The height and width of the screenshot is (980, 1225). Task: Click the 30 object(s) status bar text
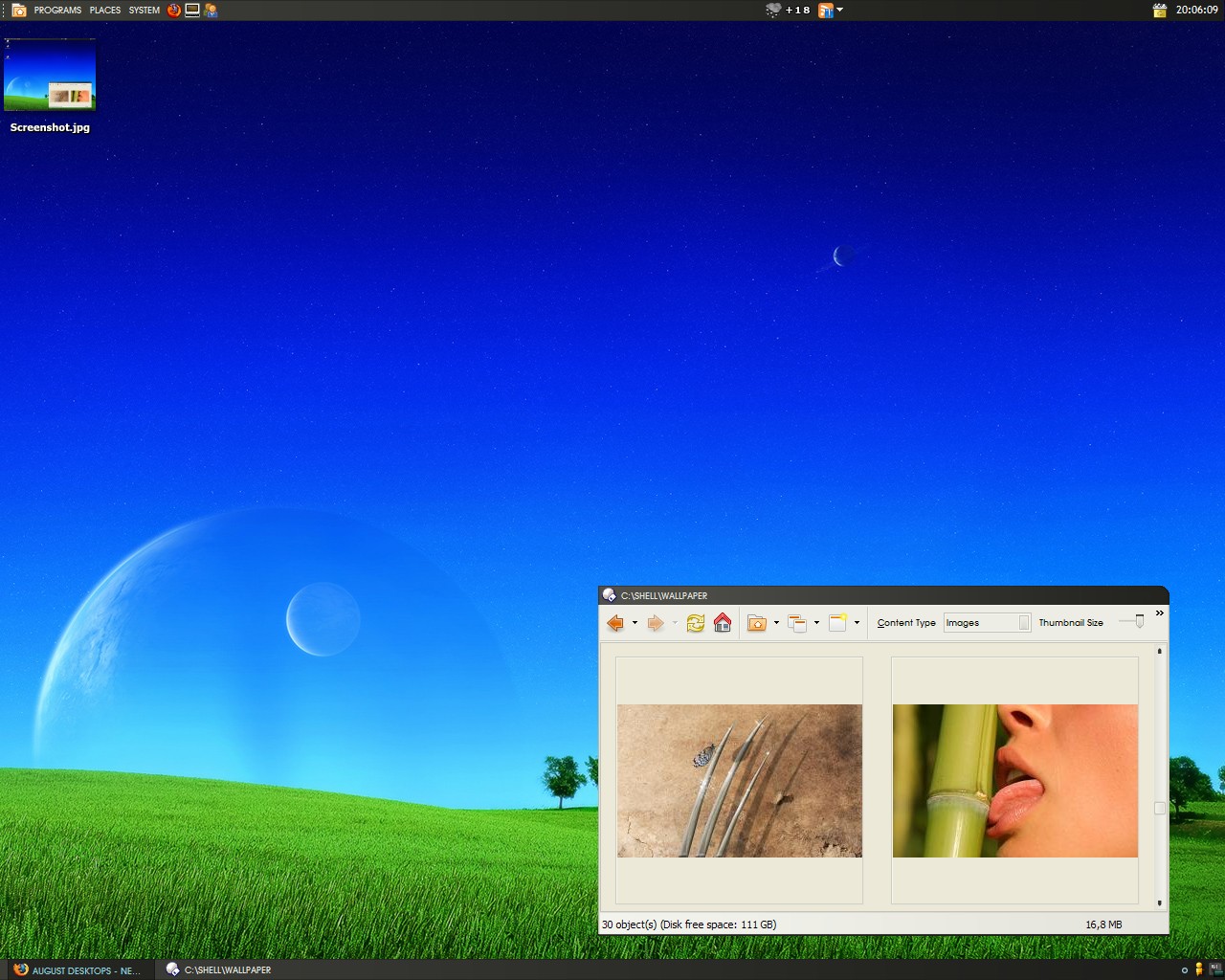(689, 924)
